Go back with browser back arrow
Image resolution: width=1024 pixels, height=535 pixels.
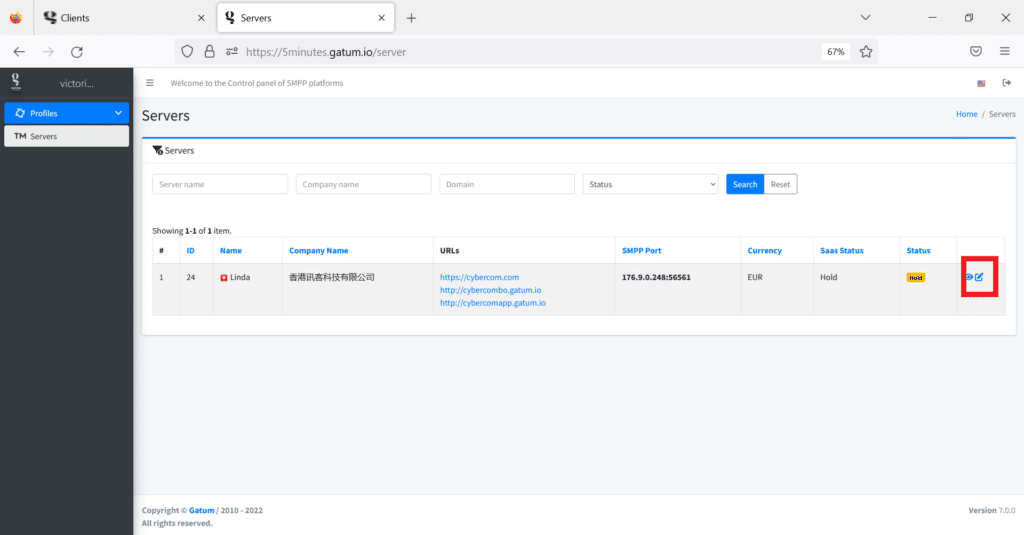click(x=19, y=52)
